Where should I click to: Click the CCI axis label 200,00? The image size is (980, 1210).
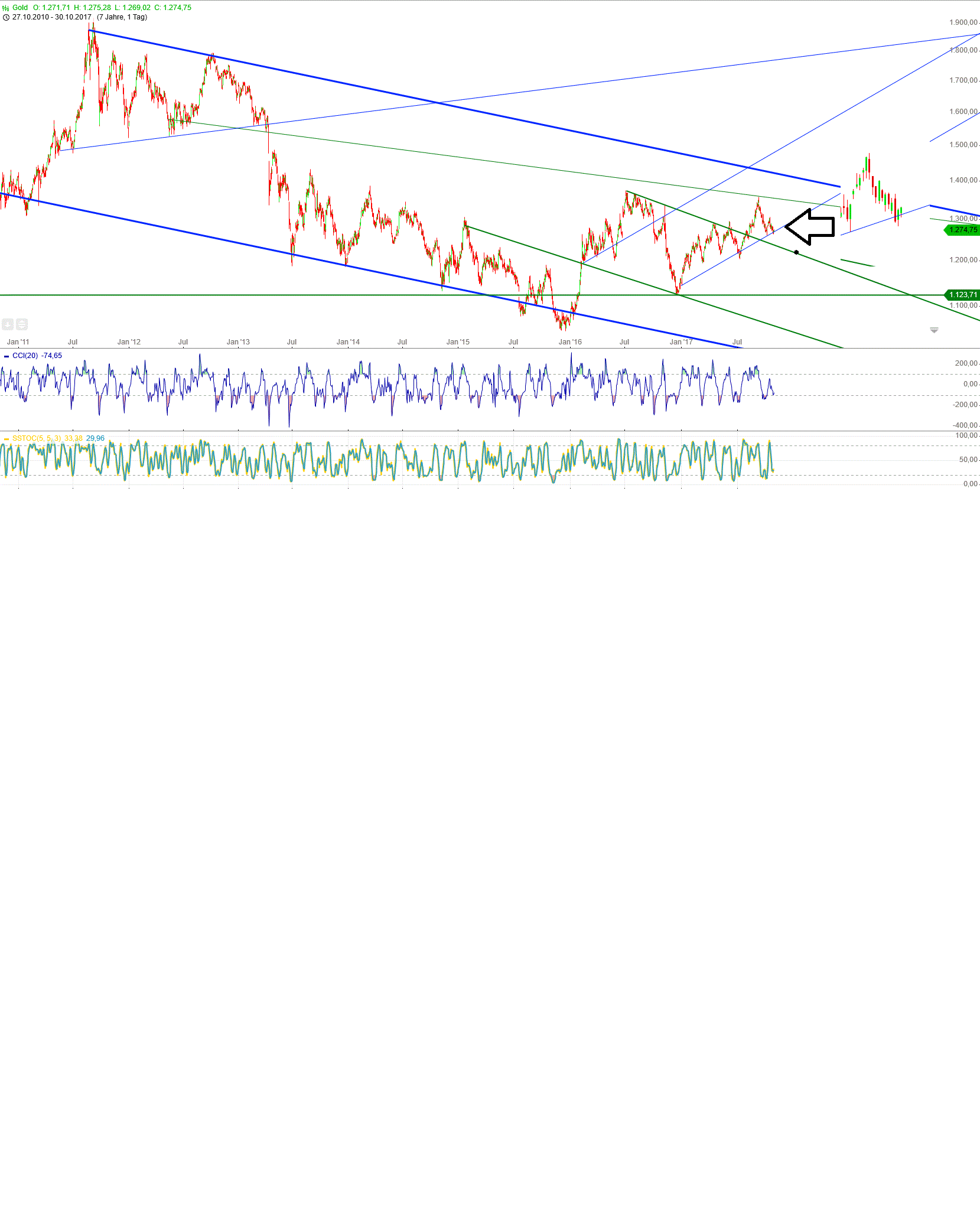pyautogui.click(x=966, y=363)
